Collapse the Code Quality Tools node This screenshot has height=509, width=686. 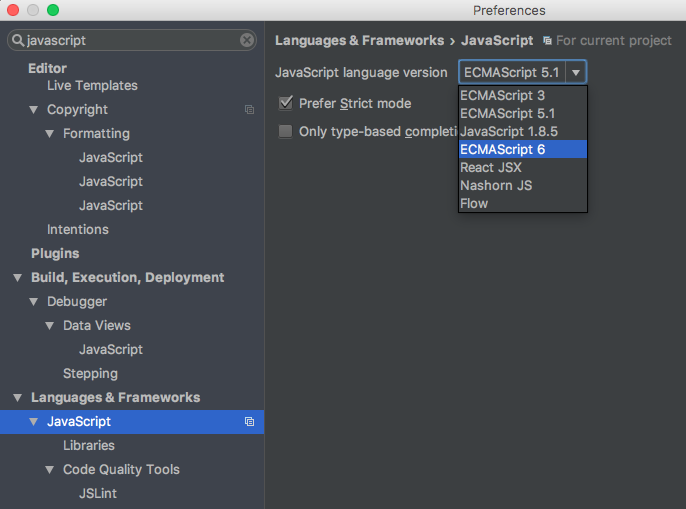(50, 470)
